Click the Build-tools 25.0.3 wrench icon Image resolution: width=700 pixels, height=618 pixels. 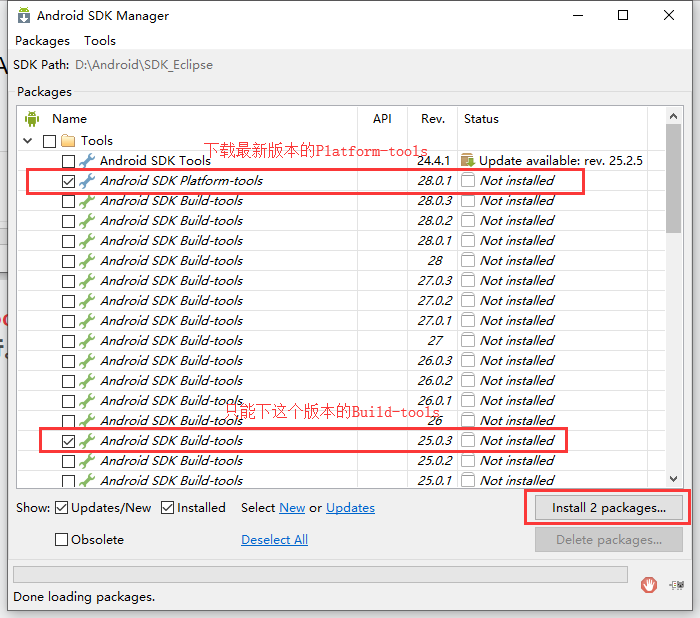[87, 440]
